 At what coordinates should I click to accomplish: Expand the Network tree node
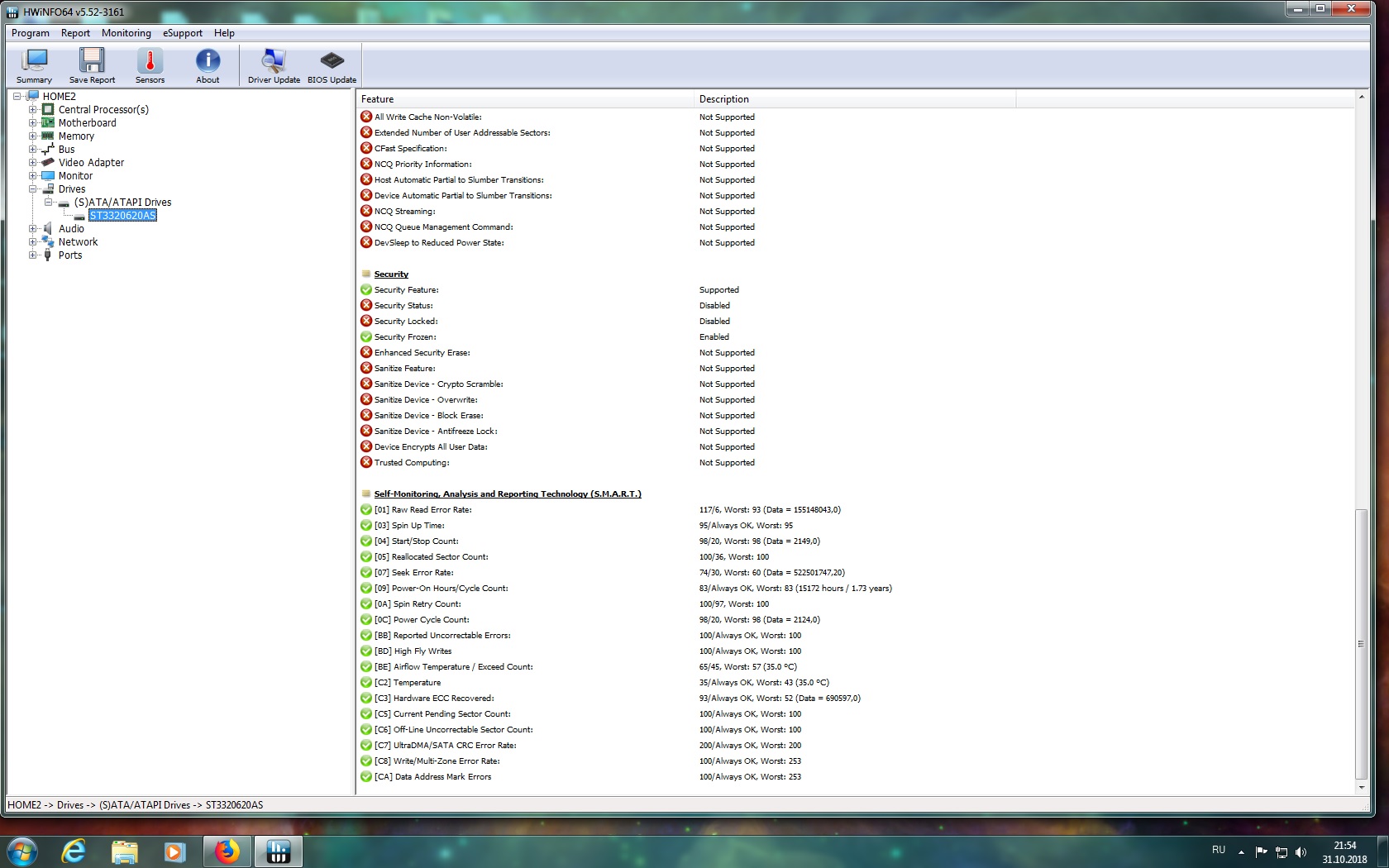(x=32, y=241)
